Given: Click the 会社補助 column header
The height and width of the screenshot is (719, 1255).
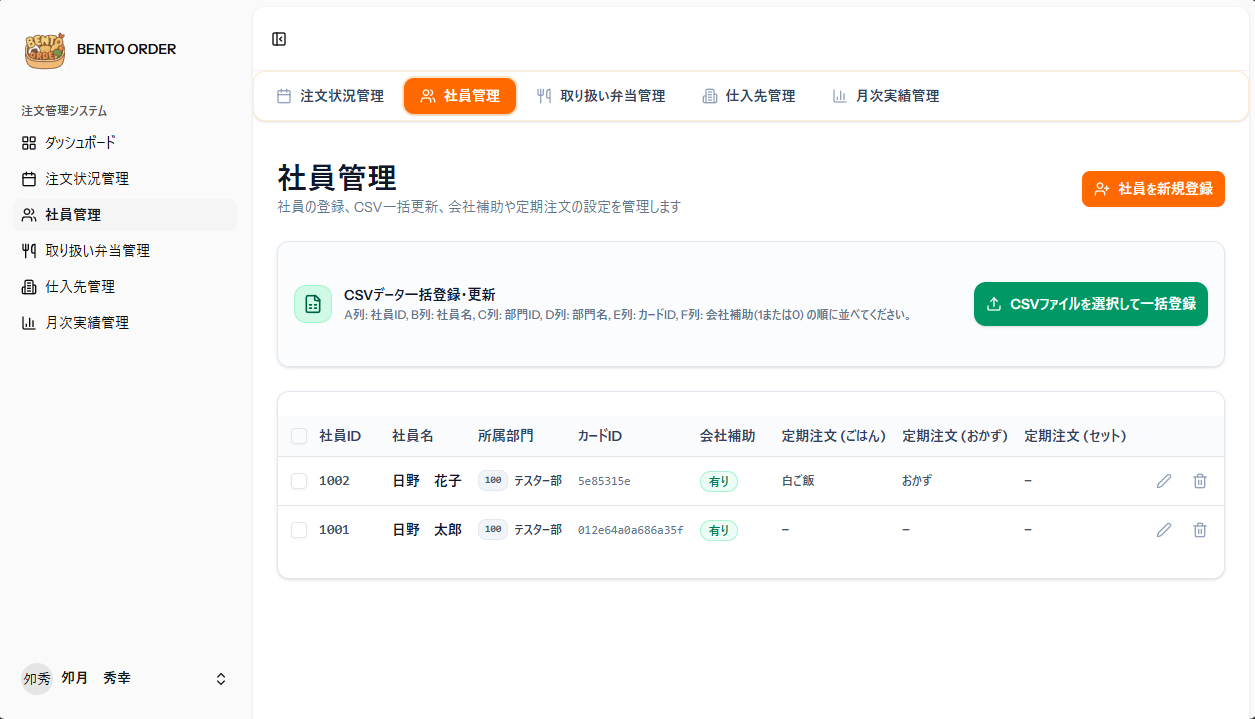Looking at the screenshot, I should point(728,436).
